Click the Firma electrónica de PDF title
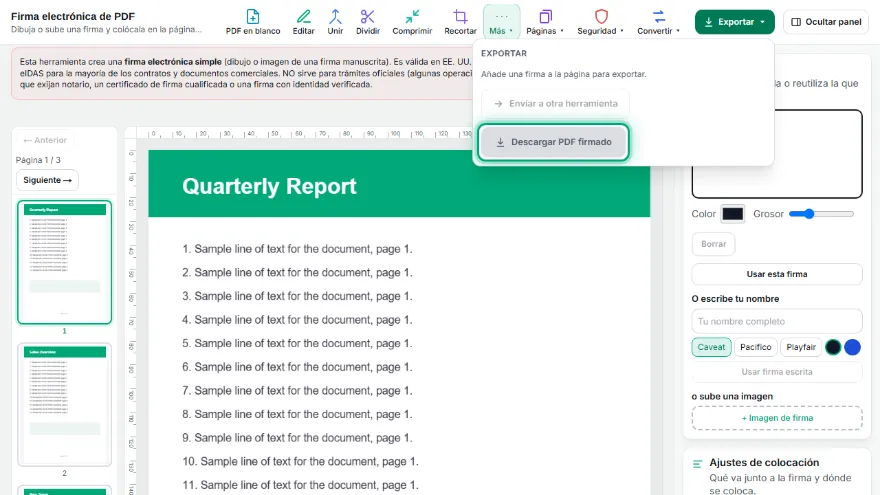Image resolution: width=880 pixels, height=495 pixels. point(73,16)
